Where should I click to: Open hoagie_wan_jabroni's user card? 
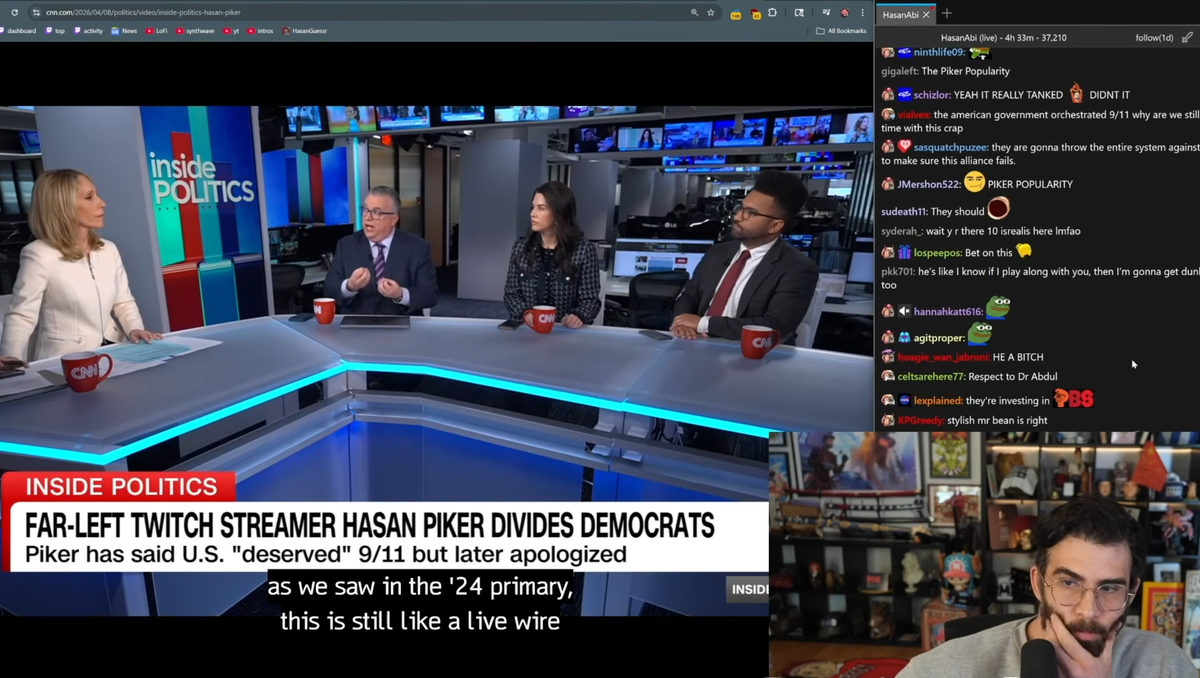click(x=943, y=357)
